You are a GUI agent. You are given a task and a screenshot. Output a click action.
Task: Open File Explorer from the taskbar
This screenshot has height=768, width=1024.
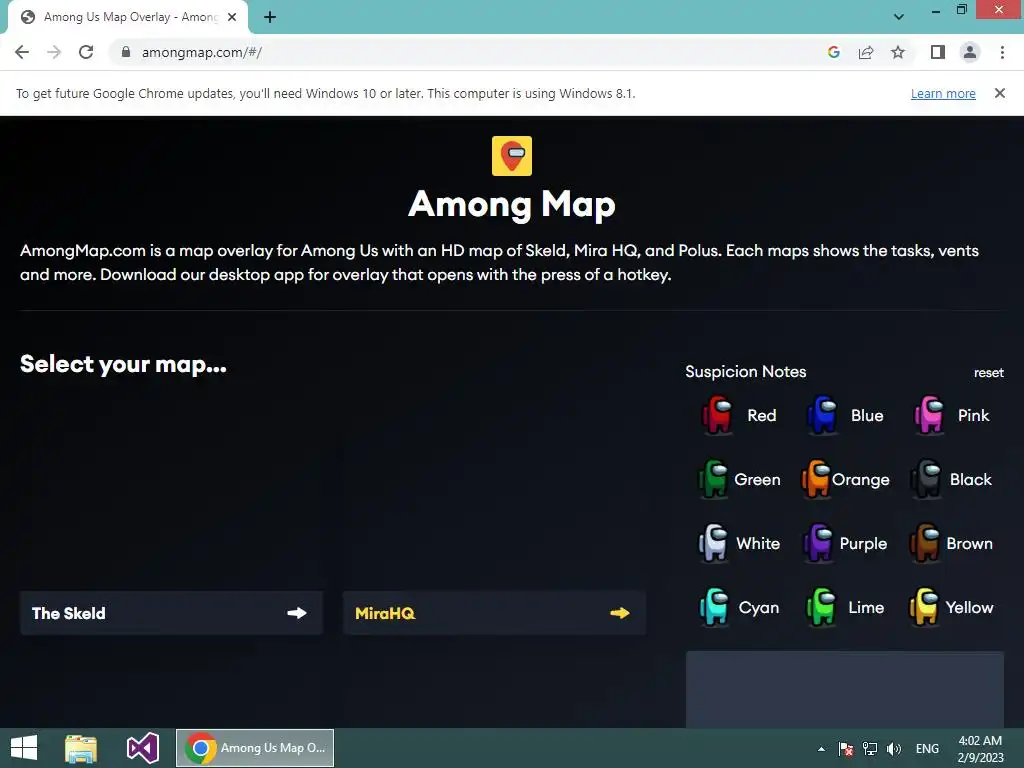click(81, 748)
